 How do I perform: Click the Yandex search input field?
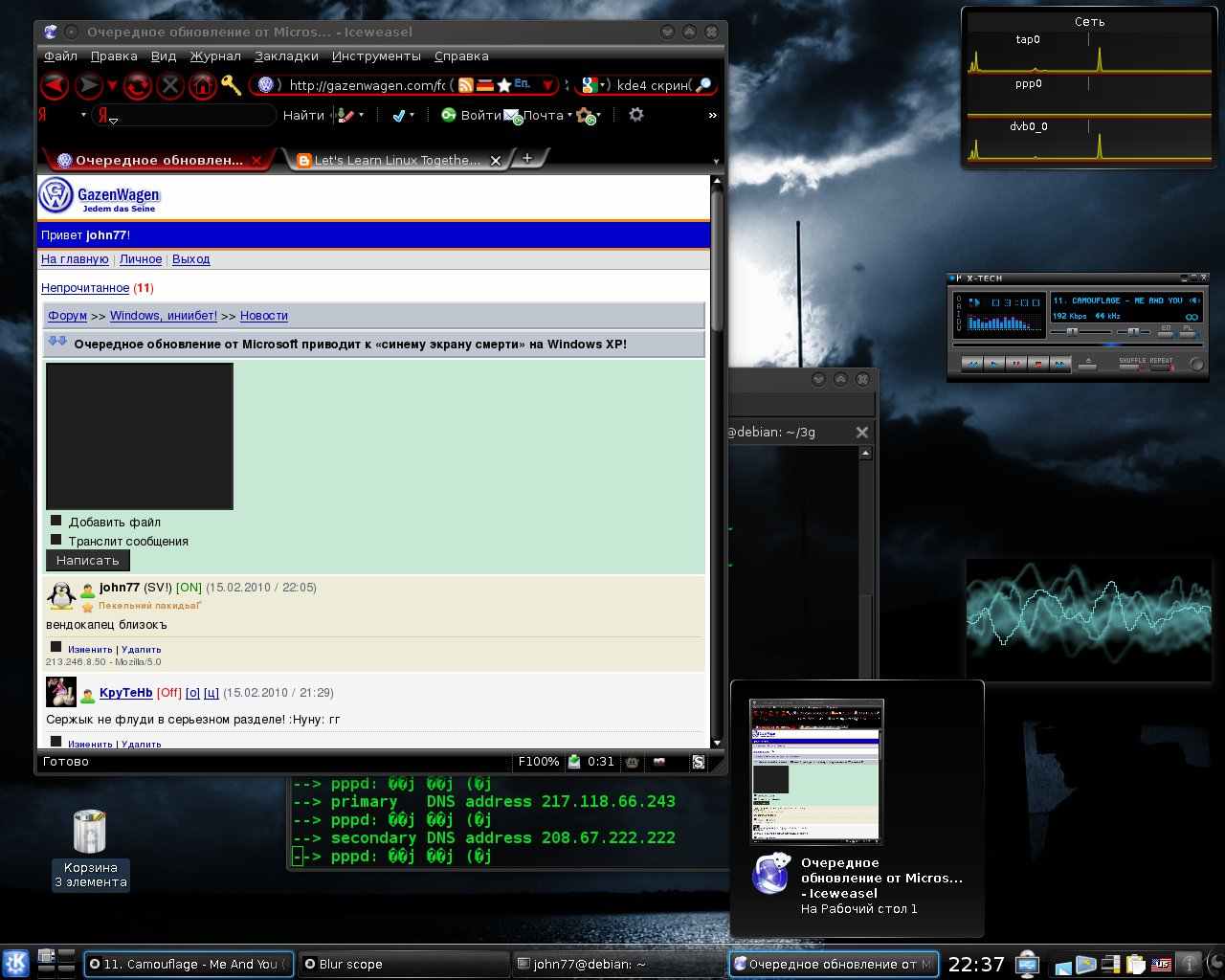click(x=185, y=116)
